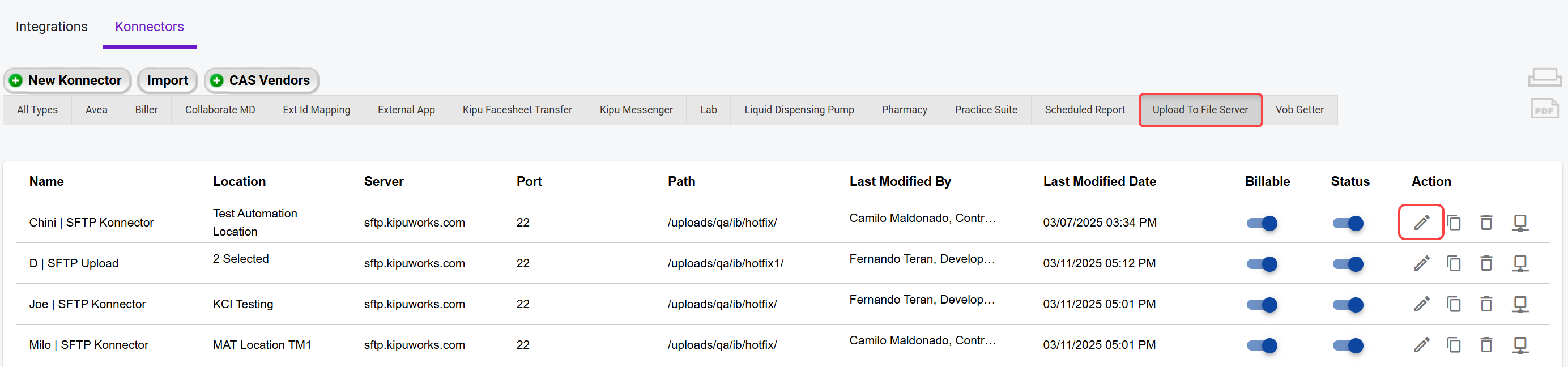Open the Pharmacy type tab
The width and height of the screenshot is (1568, 367).
click(904, 110)
